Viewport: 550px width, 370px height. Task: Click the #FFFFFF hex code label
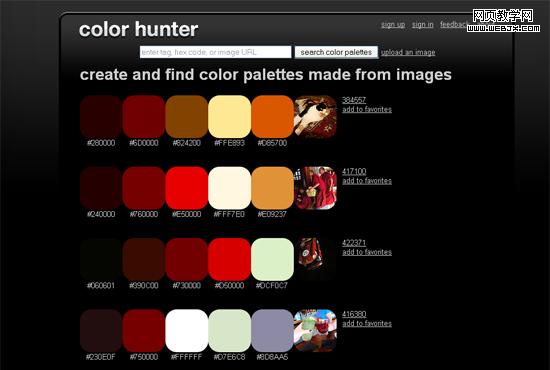point(187,357)
